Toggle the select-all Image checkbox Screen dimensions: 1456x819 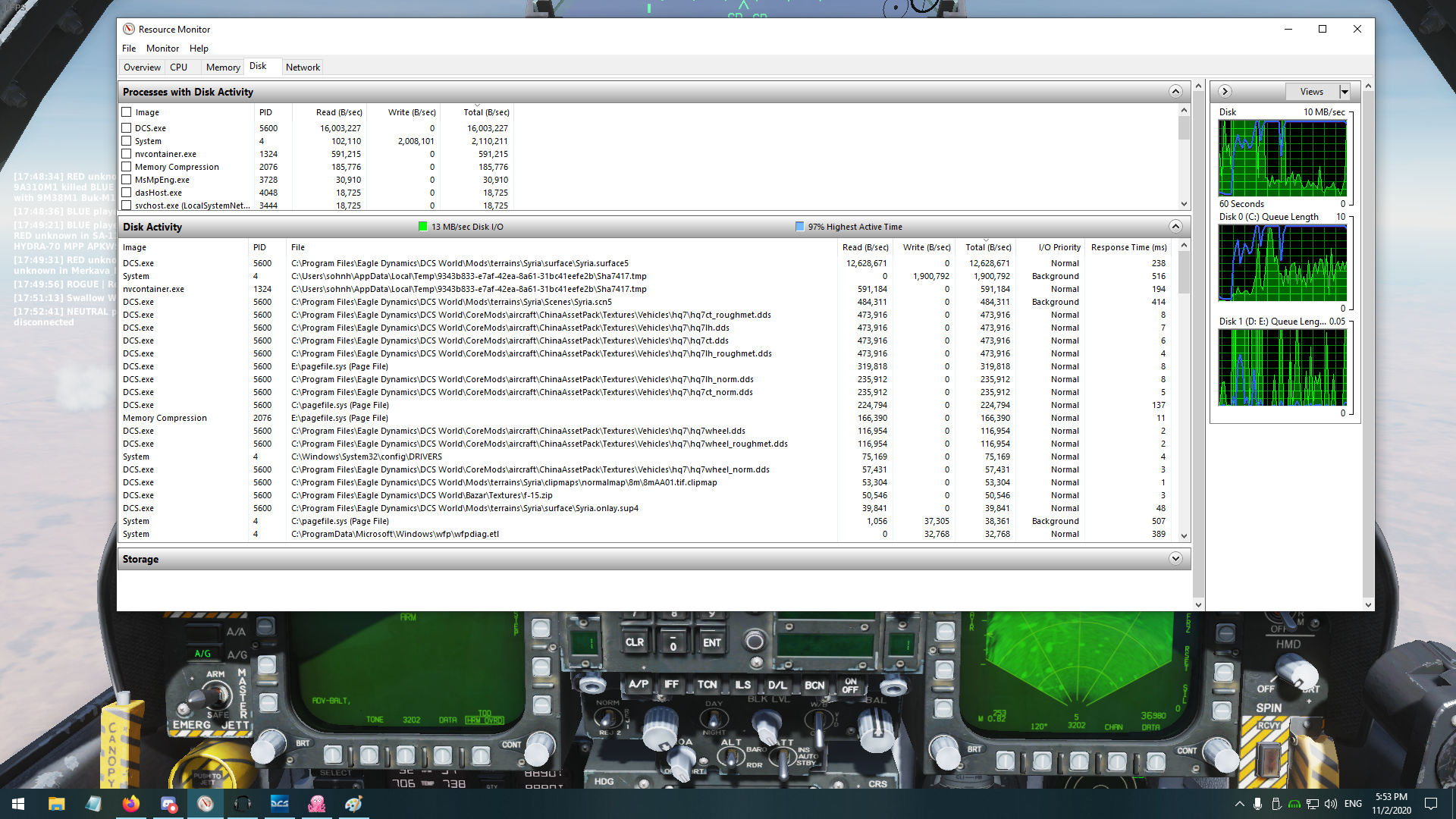127,112
